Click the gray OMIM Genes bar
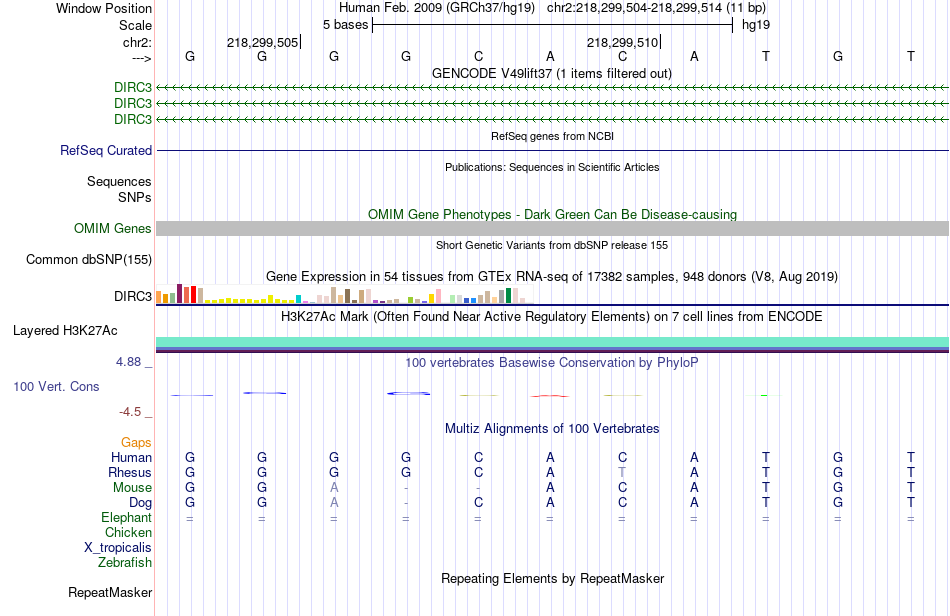 pyautogui.click(x=553, y=228)
